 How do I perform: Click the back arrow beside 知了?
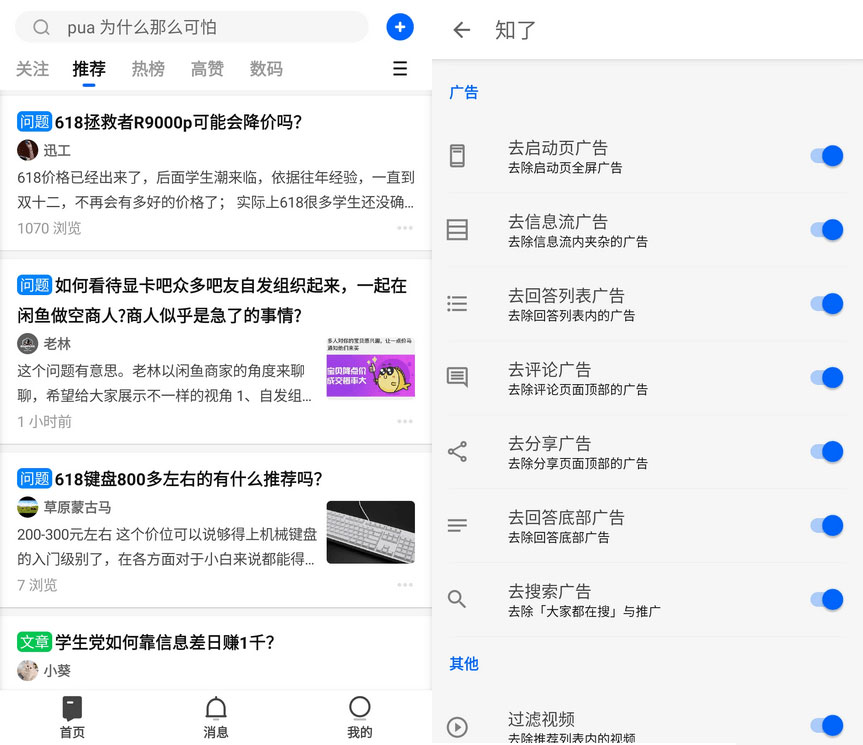click(x=461, y=31)
